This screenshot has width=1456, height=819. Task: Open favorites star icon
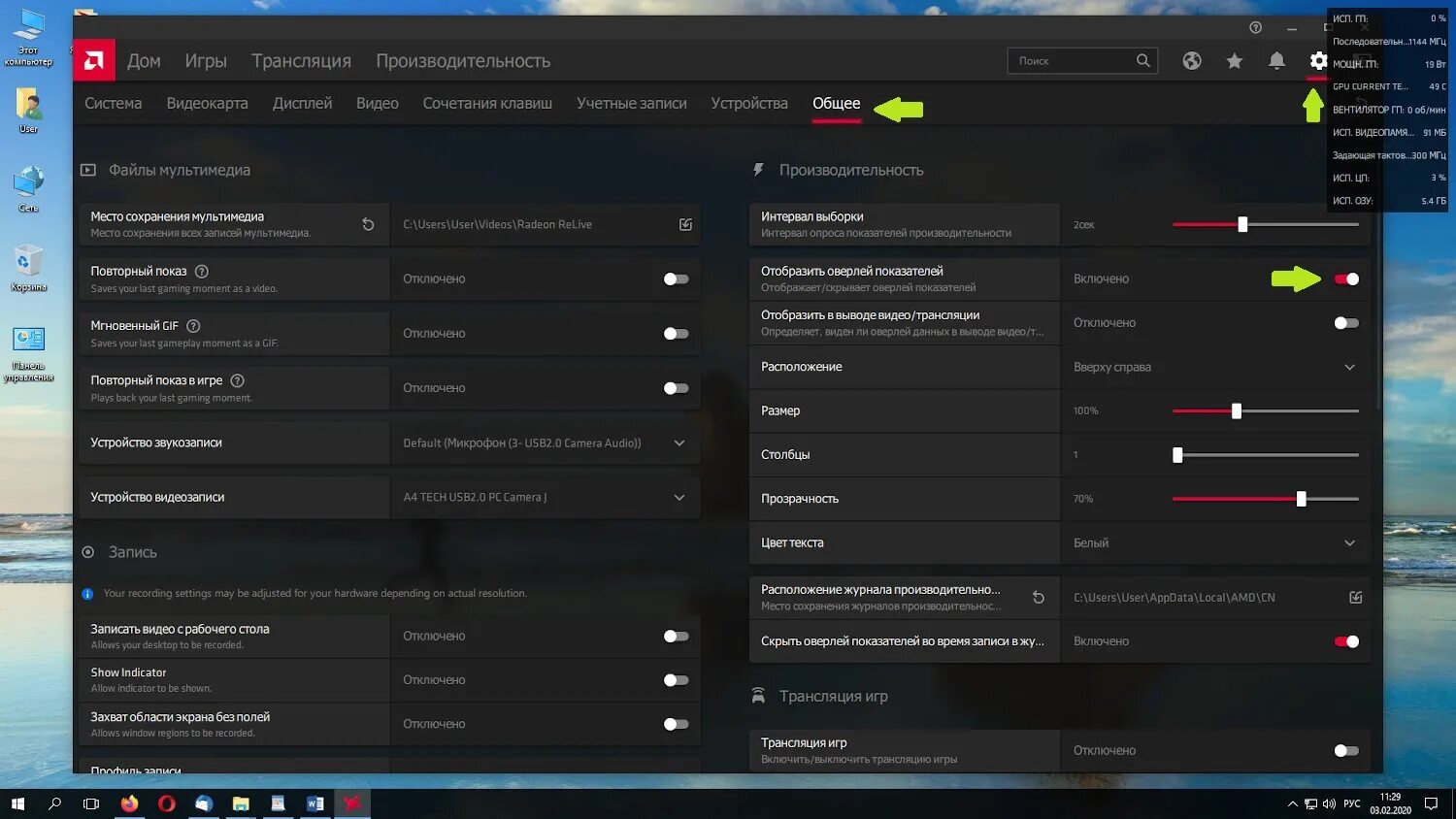[x=1235, y=61]
